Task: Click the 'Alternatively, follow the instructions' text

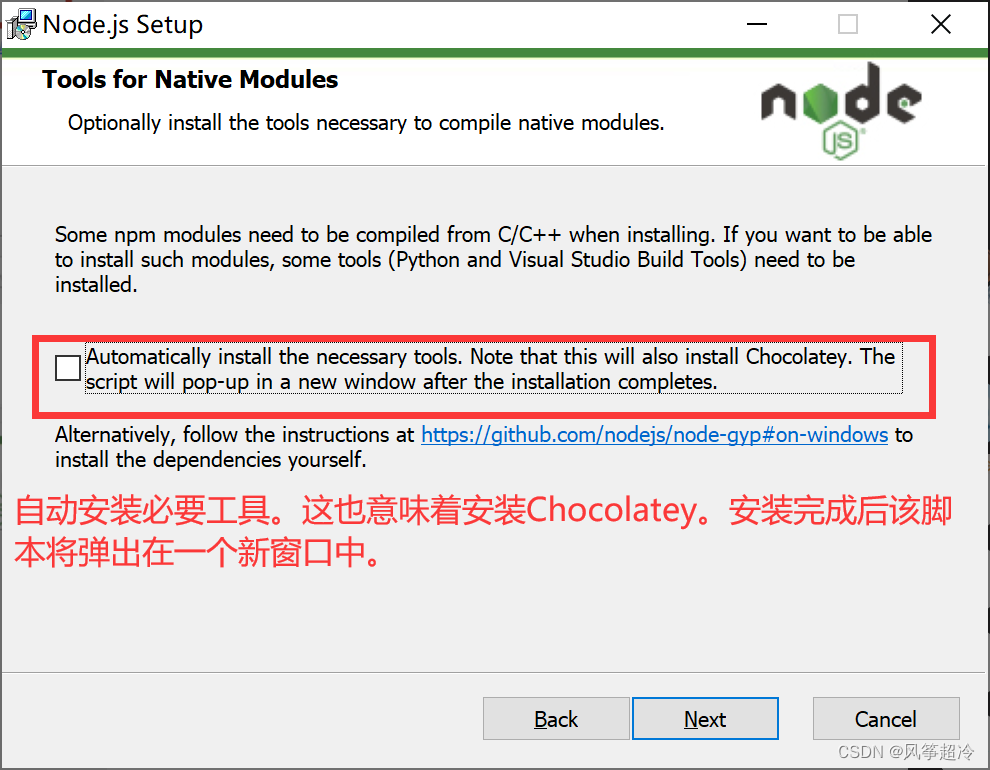Action: coord(234,435)
